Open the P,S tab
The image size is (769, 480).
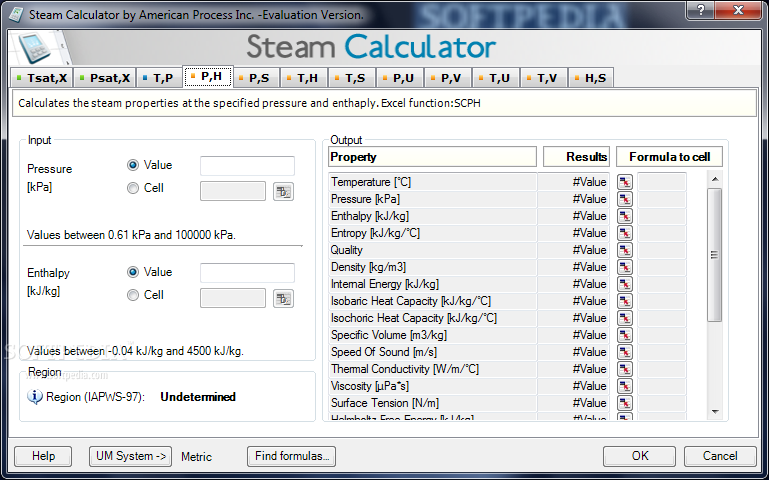click(255, 78)
